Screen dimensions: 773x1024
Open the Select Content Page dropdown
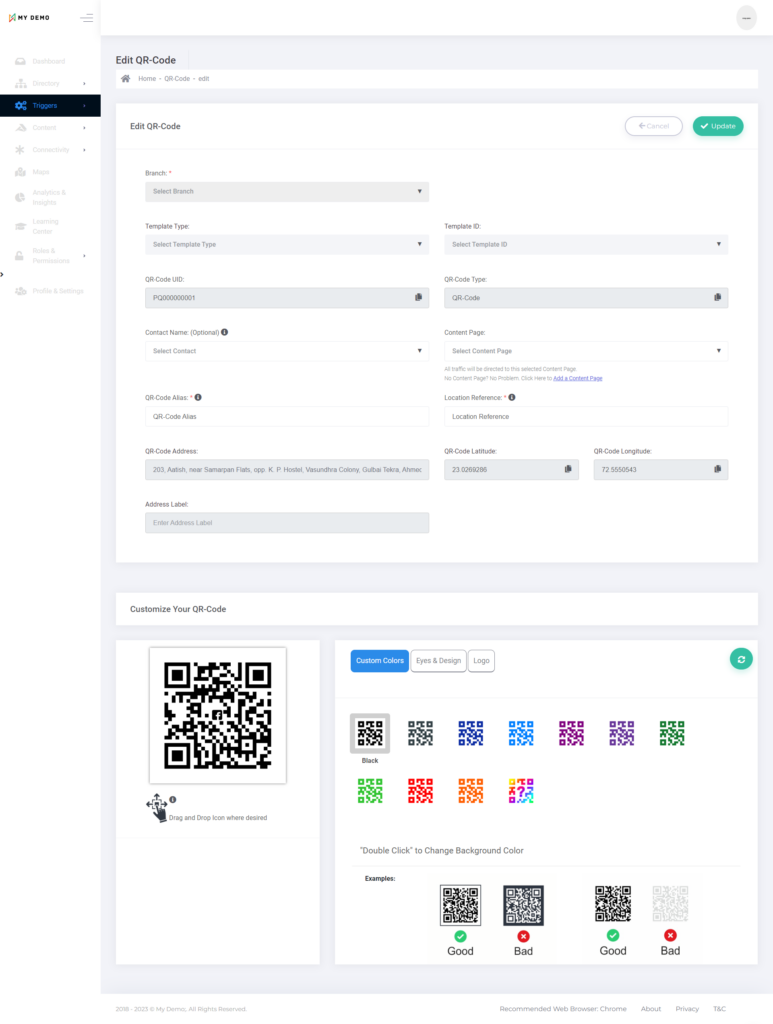tap(586, 351)
